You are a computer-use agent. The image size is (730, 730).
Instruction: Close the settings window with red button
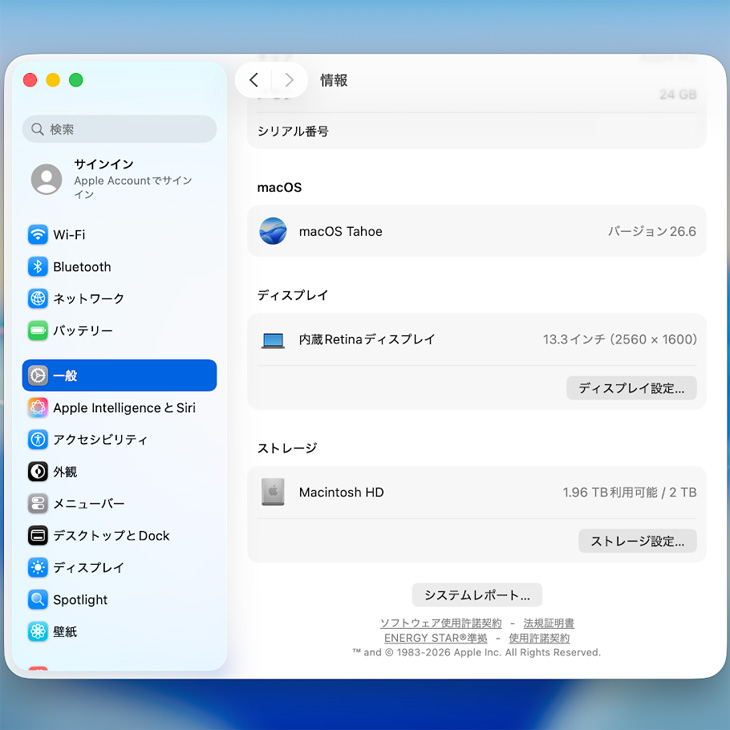pos(30,80)
